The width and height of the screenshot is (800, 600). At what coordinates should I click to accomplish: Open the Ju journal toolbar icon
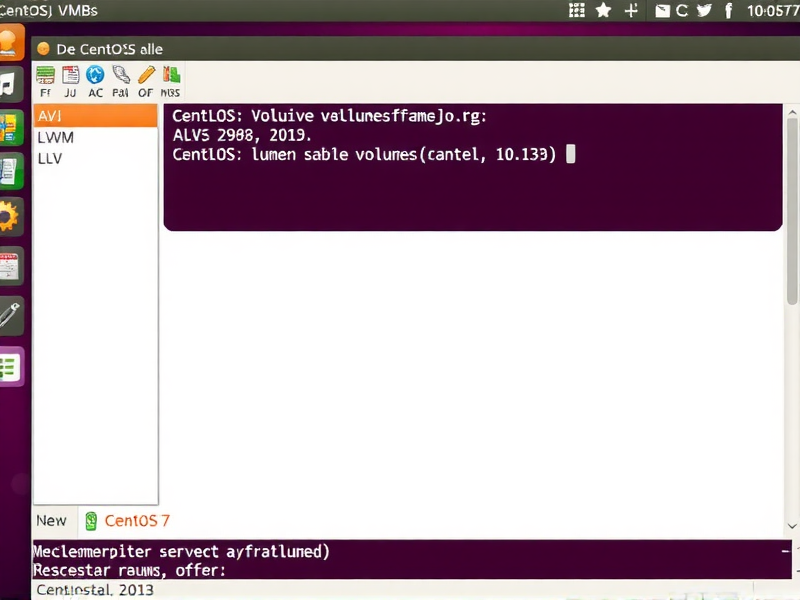(x=70, y=80)
